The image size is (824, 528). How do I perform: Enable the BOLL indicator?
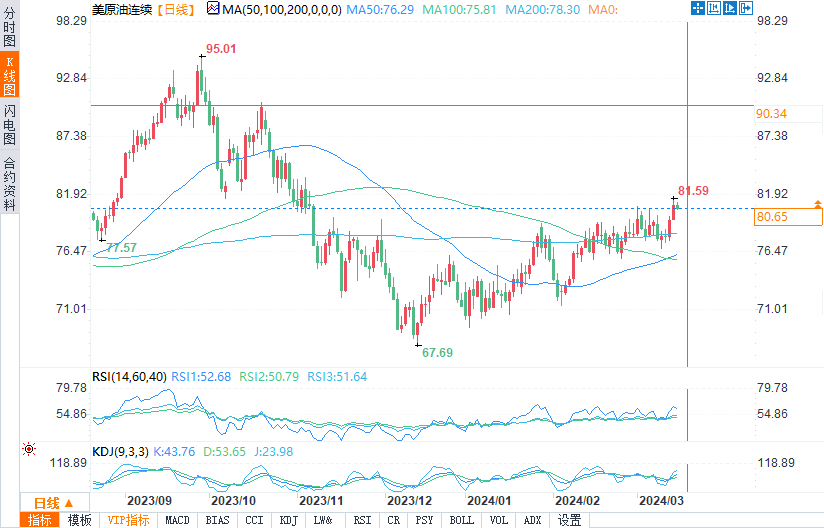[x=461, y=520]
